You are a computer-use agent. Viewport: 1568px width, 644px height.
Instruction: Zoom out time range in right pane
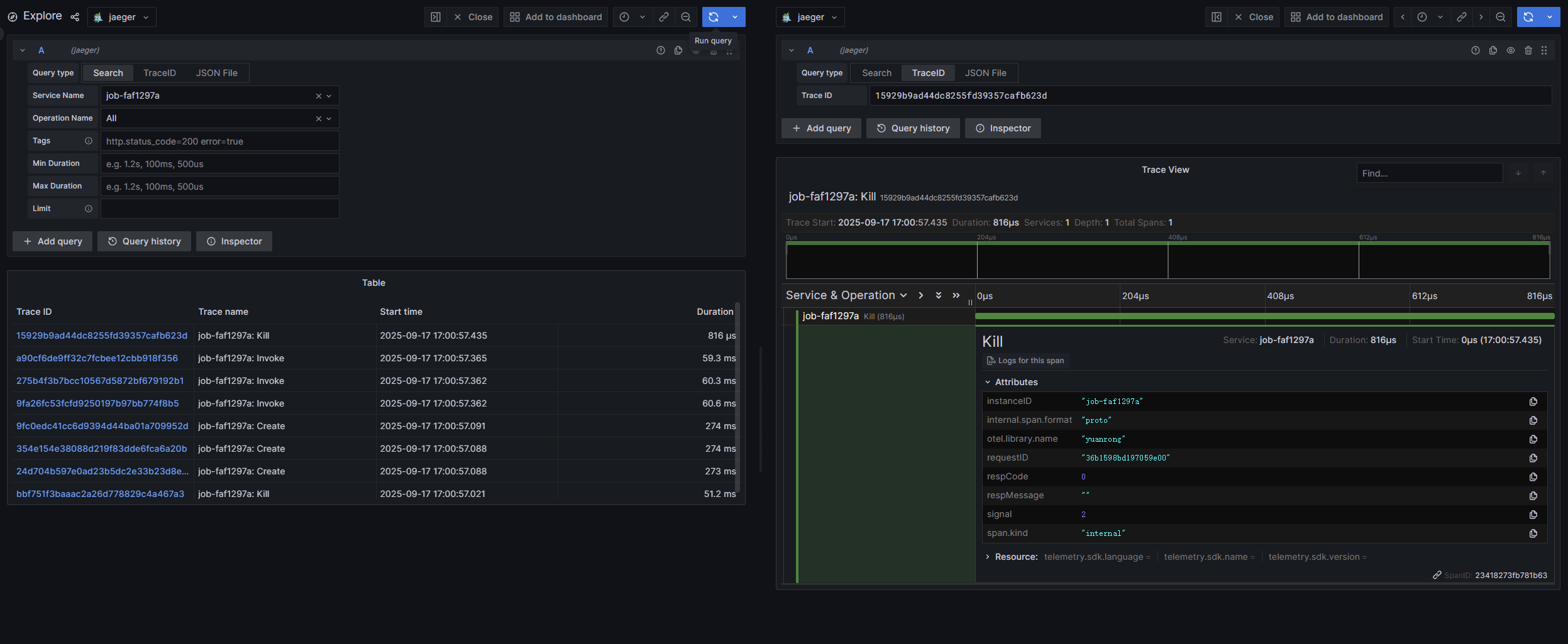(x=1501, y=17)
